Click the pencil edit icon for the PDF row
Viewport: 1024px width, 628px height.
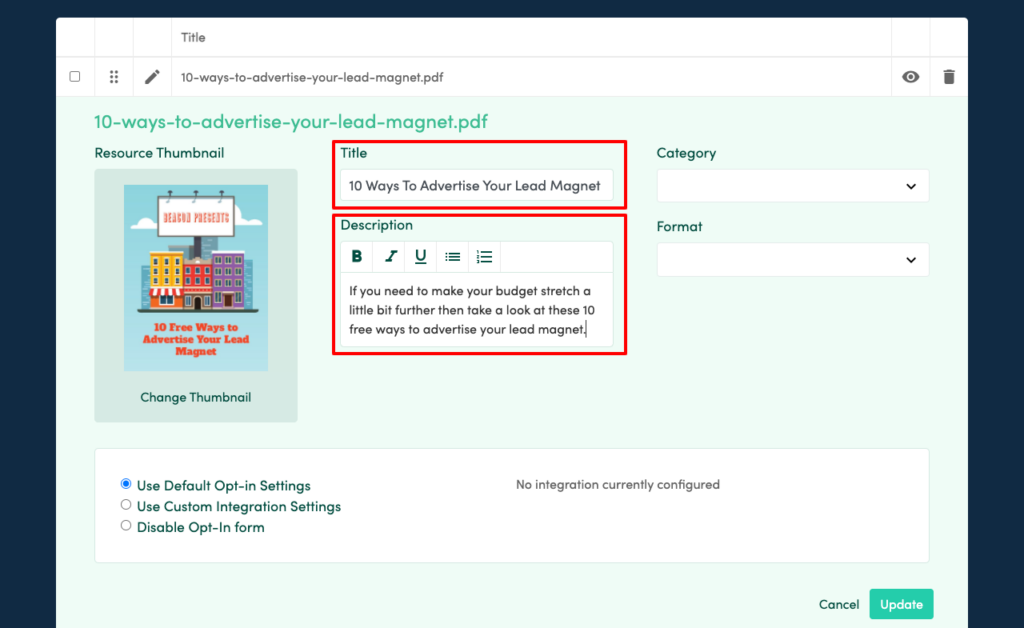tap(152, 77)
